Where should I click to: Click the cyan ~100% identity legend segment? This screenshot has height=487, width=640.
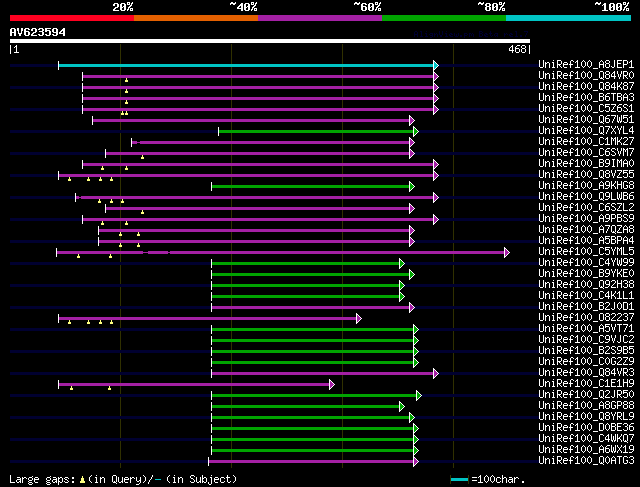[569, 18]
